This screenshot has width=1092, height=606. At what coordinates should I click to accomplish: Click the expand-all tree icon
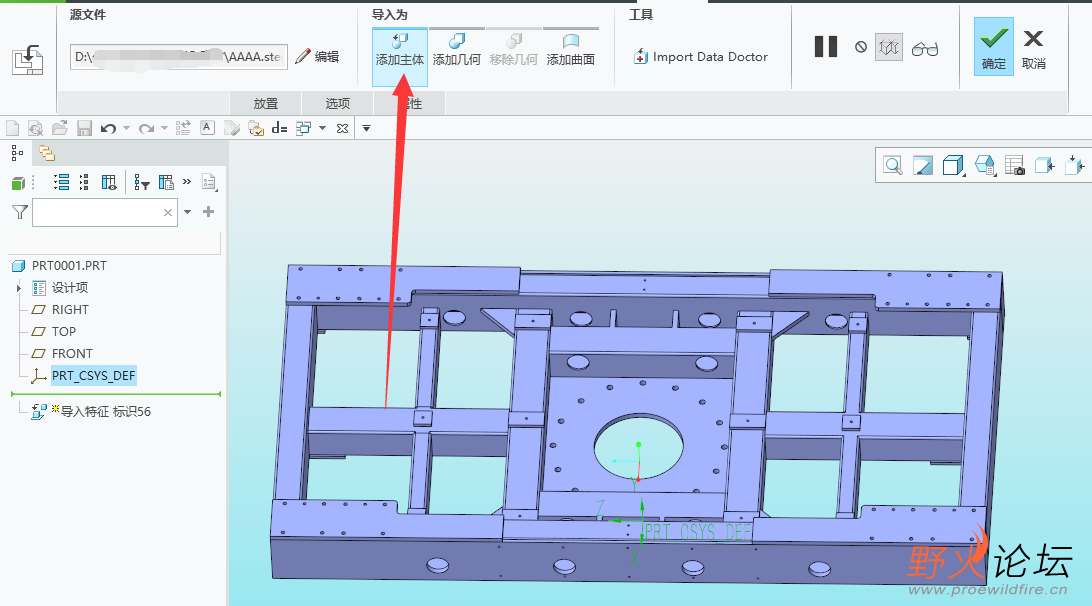(61, 182)
